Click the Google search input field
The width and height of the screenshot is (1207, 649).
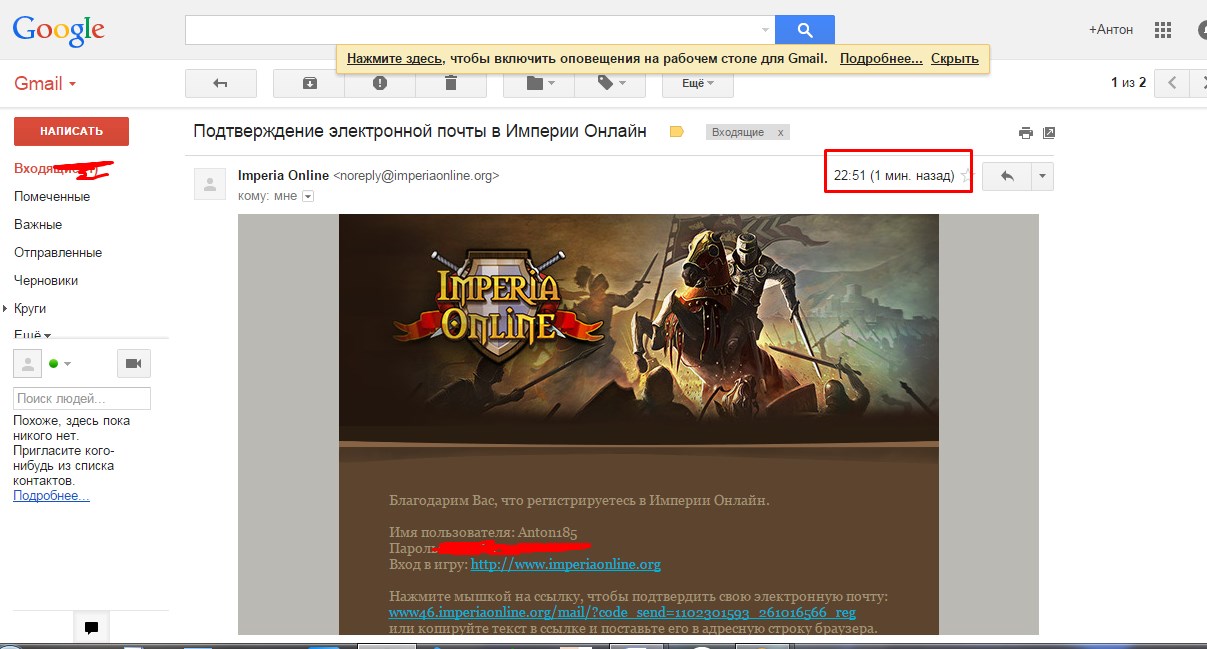coord(471,29)
